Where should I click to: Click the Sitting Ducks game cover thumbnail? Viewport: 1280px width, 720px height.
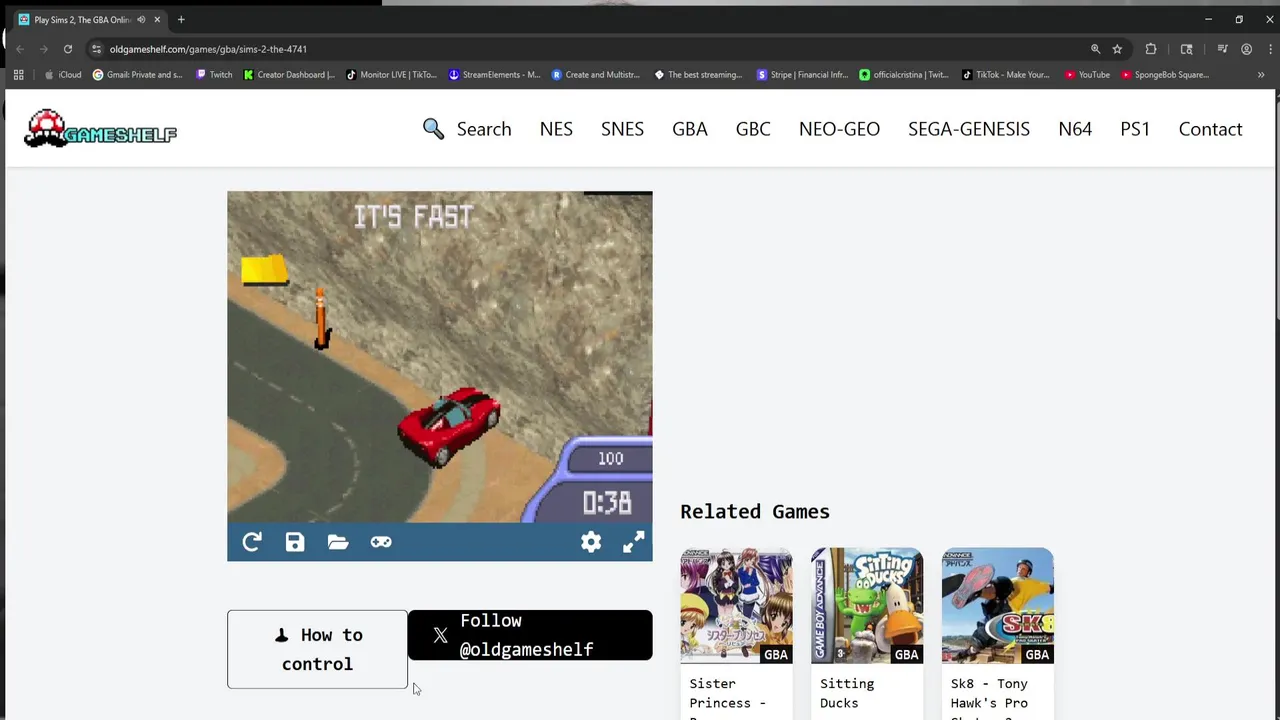click(867, 606)
